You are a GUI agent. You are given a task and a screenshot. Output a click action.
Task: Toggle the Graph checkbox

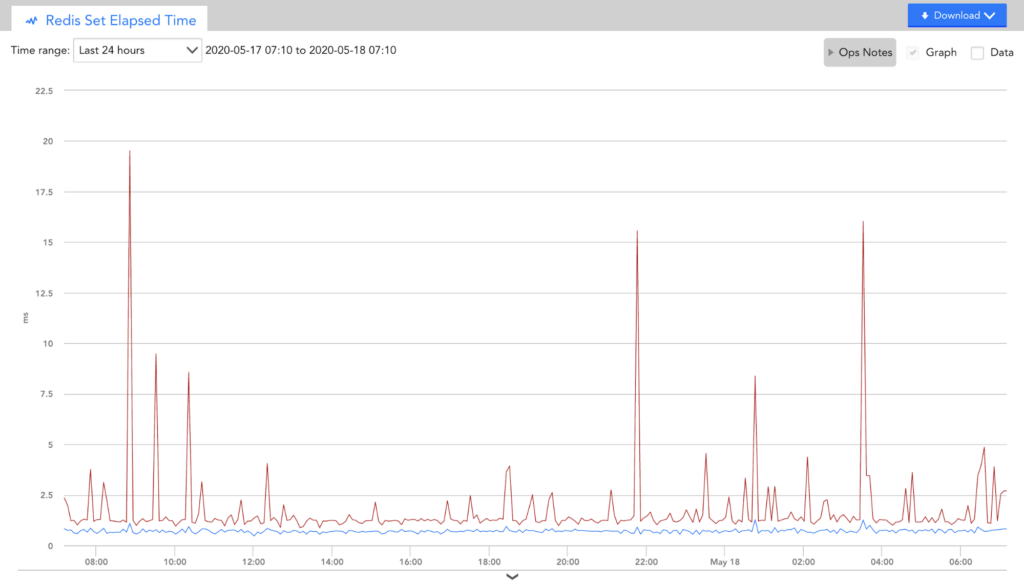pos(913,52)
